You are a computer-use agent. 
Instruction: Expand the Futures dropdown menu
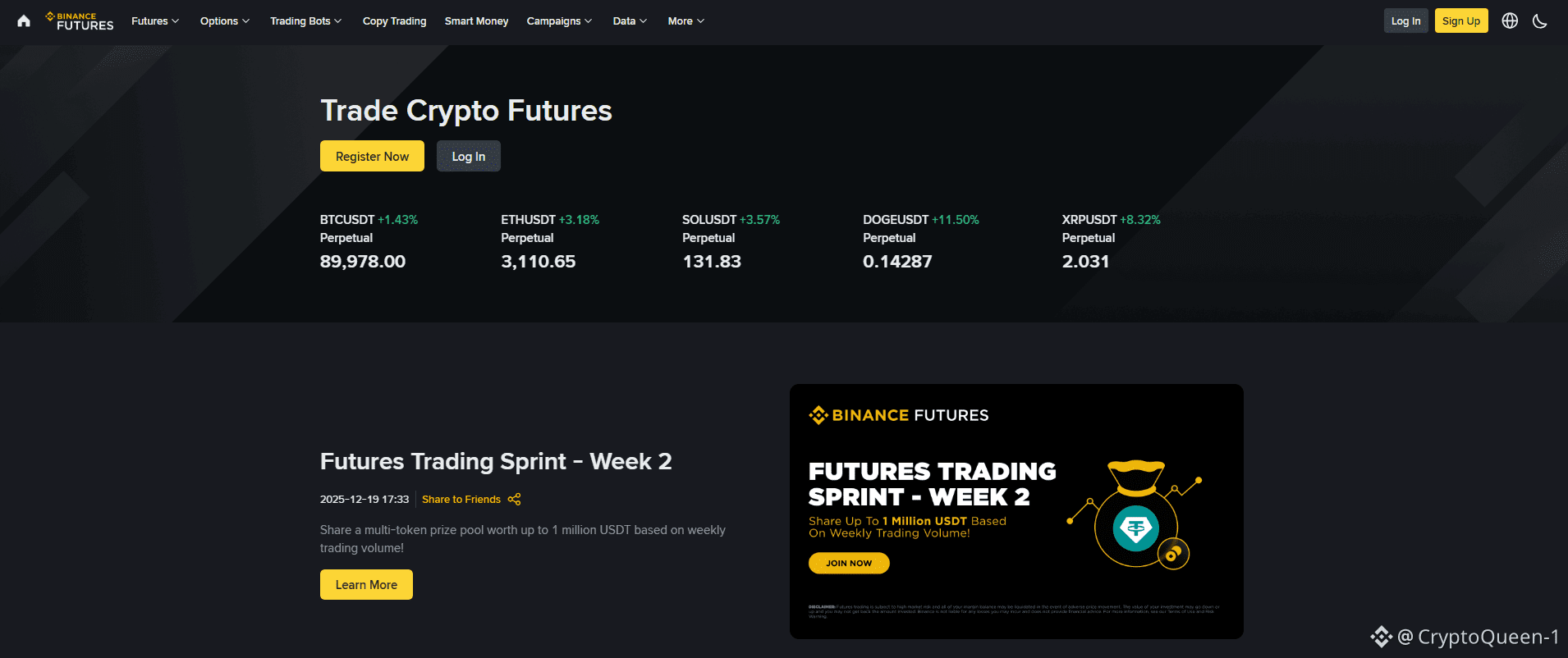point(155,21)
